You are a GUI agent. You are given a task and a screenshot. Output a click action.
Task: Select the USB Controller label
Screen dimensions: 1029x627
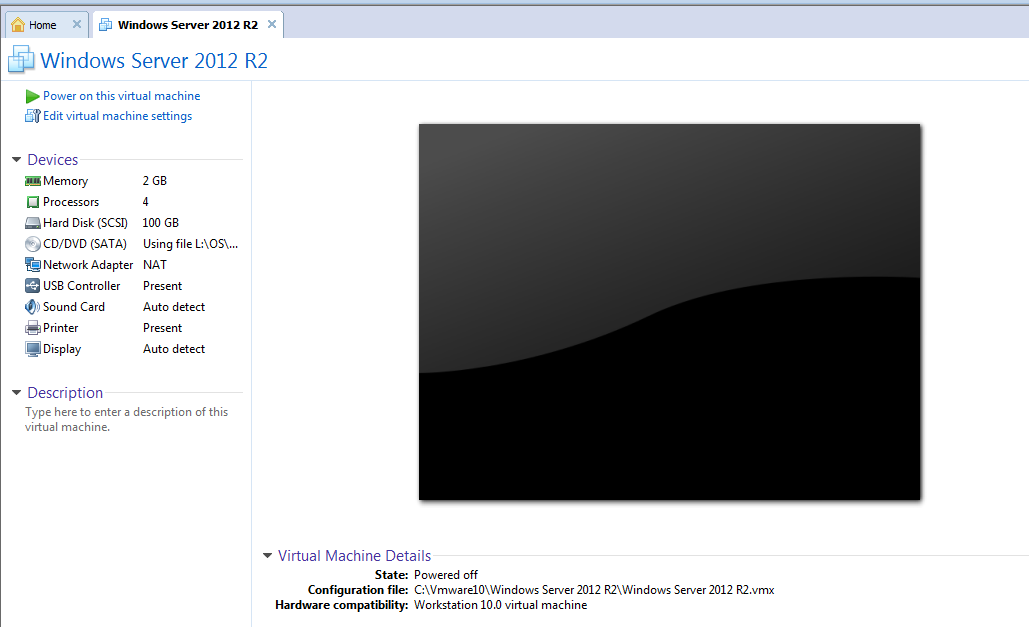pyautogui.click(x=81, y=286)
